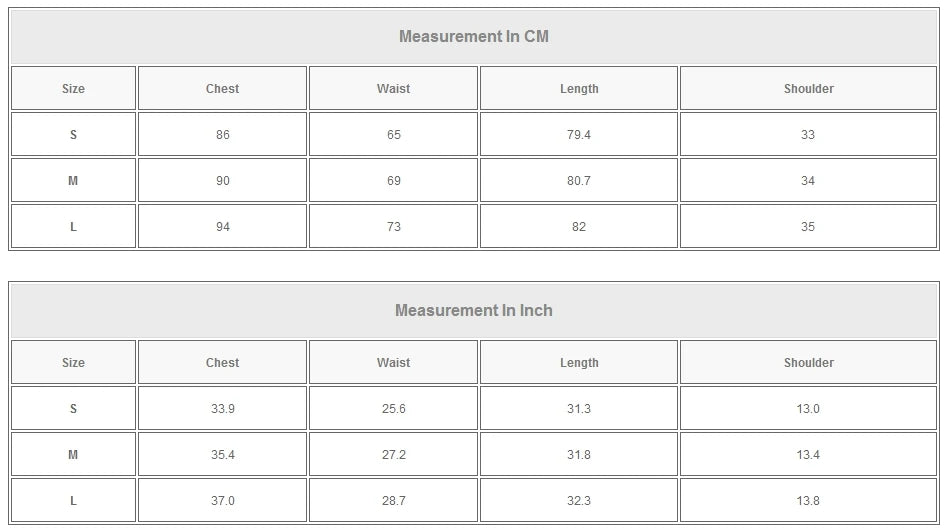Select length value 80.7 in CM table
This screenshot has height=531, width=950.
[x=579, y=181]
